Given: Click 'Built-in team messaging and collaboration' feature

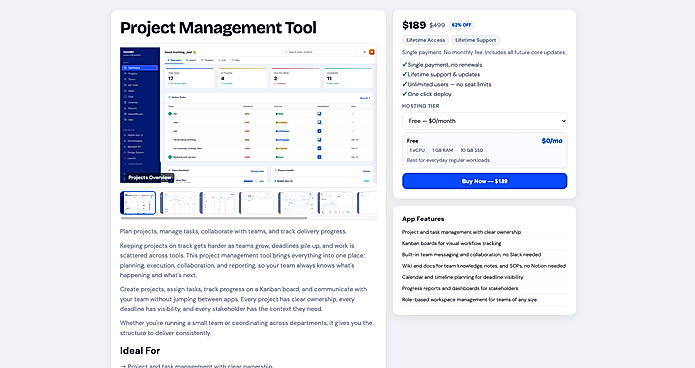Looking at the screenshot, I should point(472,254).
